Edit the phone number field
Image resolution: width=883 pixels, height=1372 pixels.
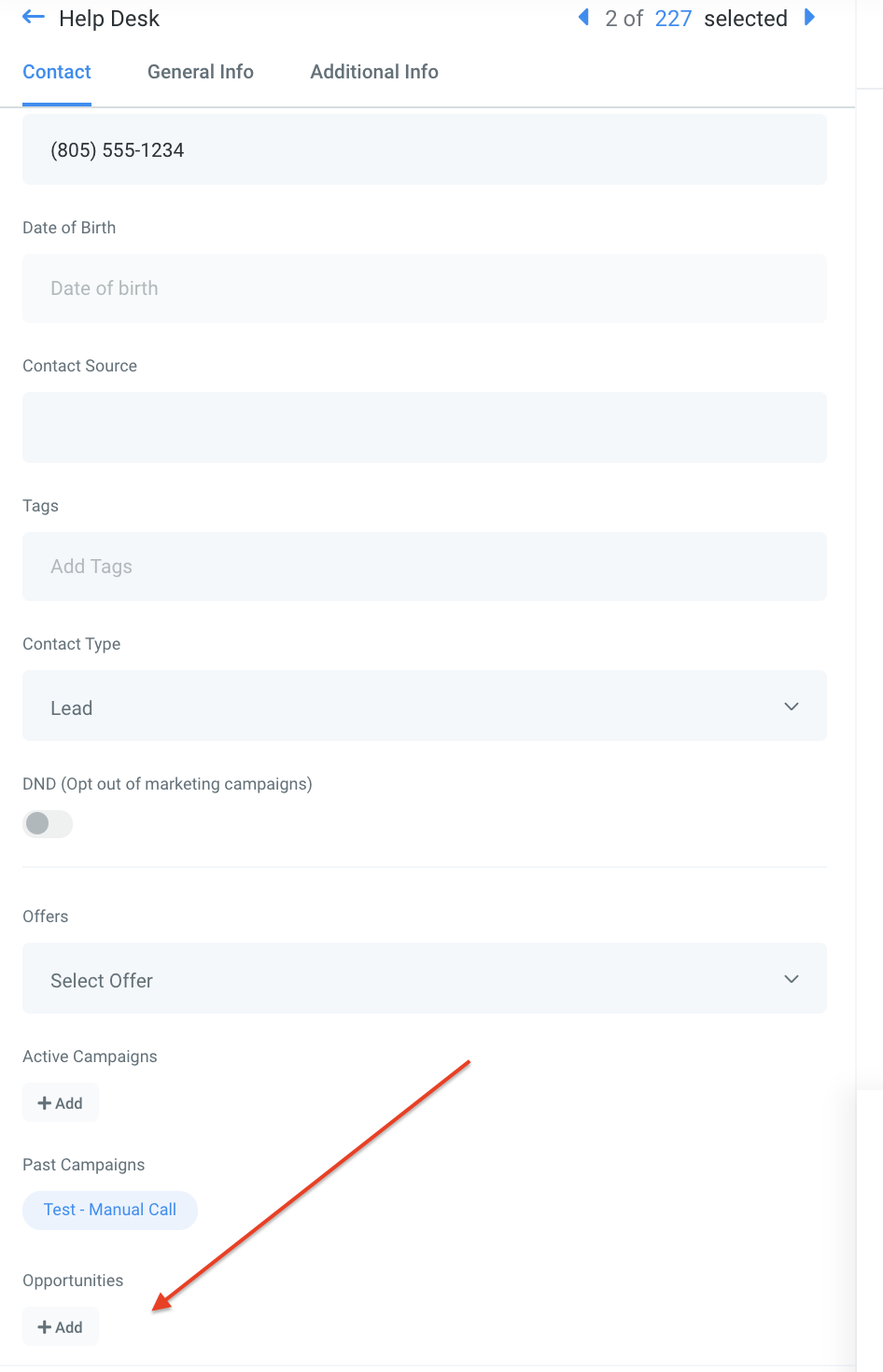click(x=424, y=150)
